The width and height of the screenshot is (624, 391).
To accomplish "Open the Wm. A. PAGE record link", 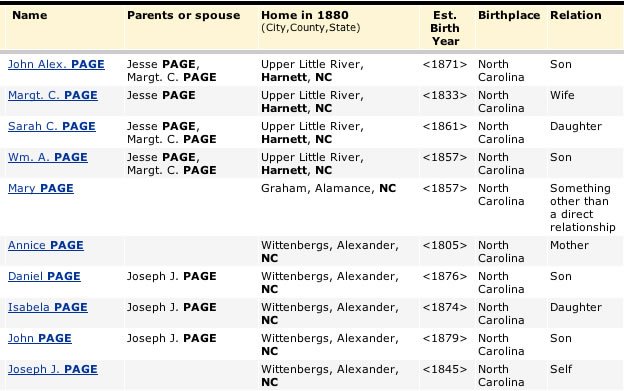I will click(x=48, y=157).
